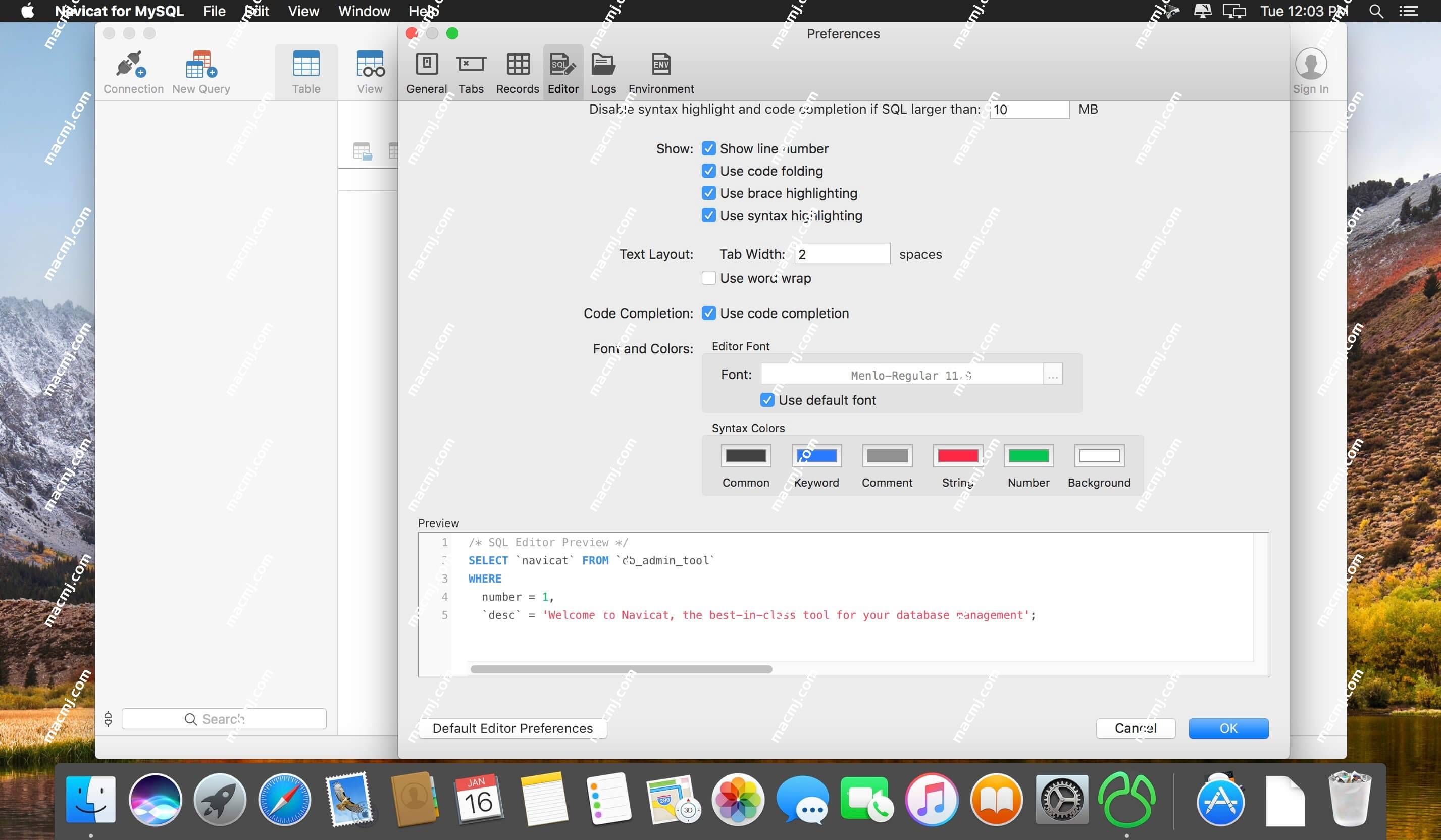Switch to the Tabs preferences tab
The image size is (1441, 840).
click(x=470, y=72)
